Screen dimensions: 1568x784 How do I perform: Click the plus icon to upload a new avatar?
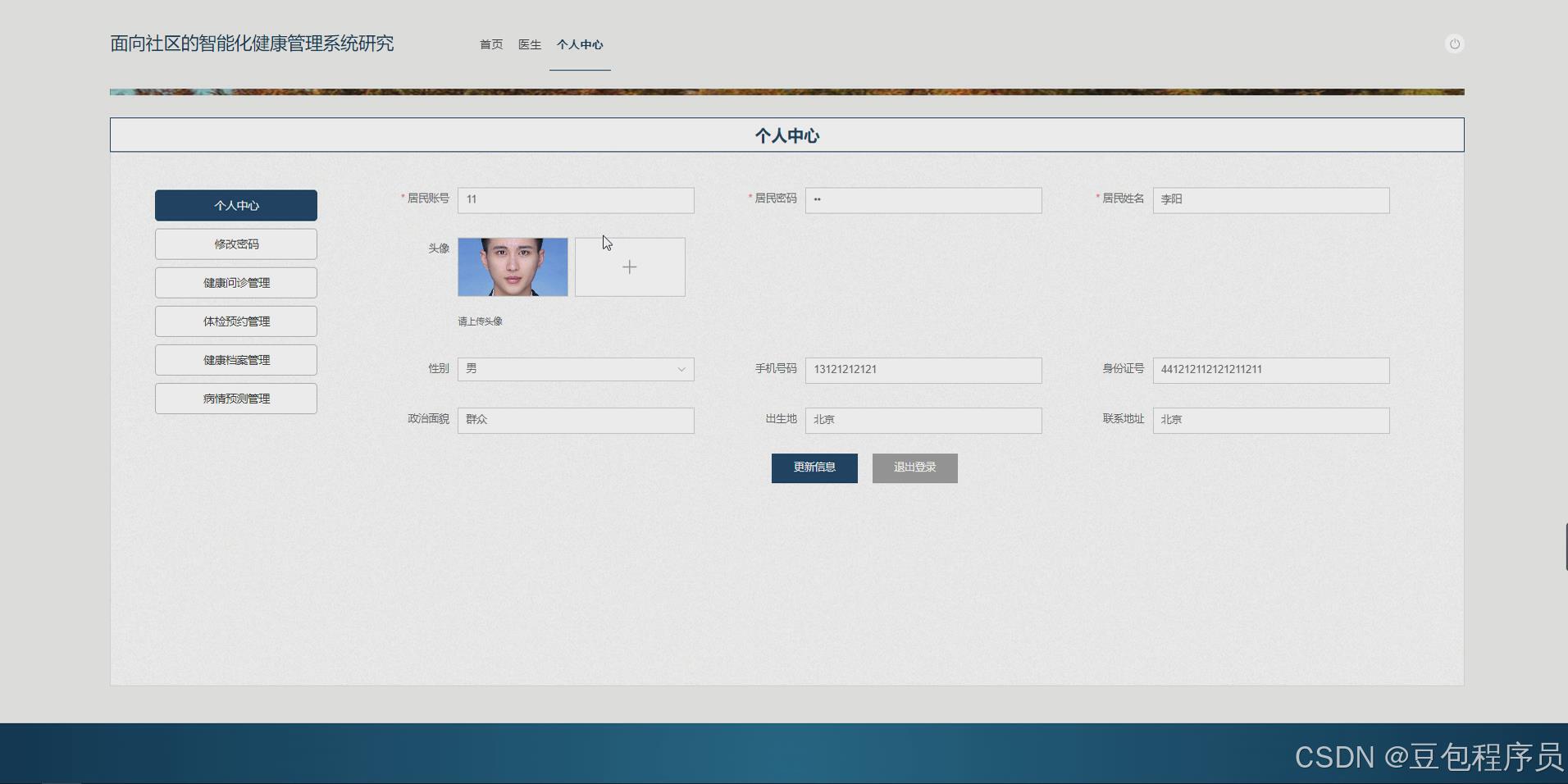[x=629, y=267]
